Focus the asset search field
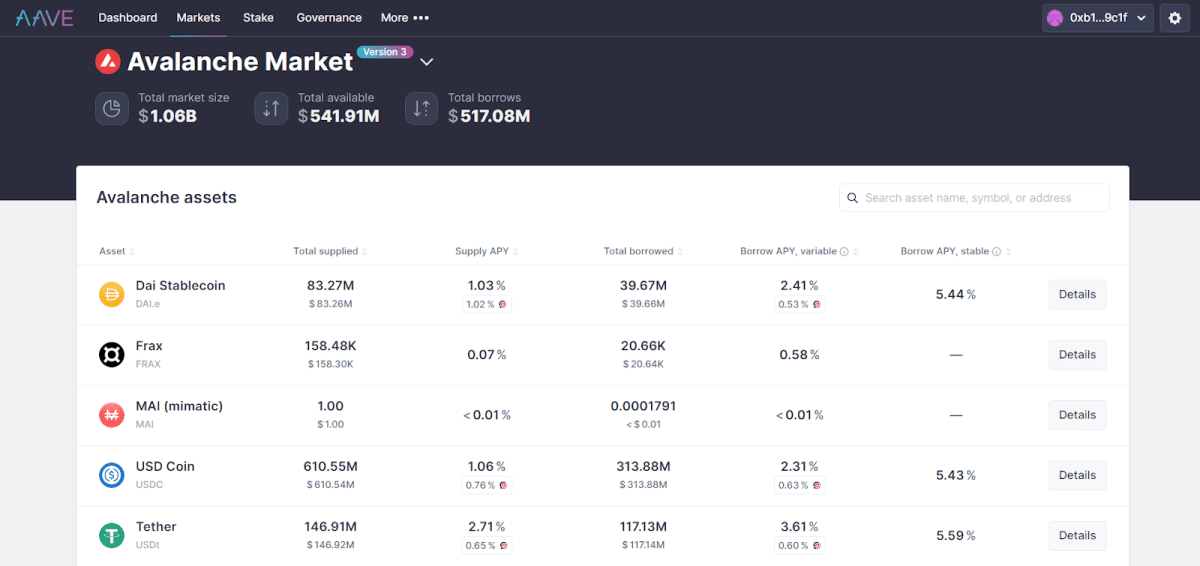The height and width of the screenshot is (566, 1200). tap(974, 198)
